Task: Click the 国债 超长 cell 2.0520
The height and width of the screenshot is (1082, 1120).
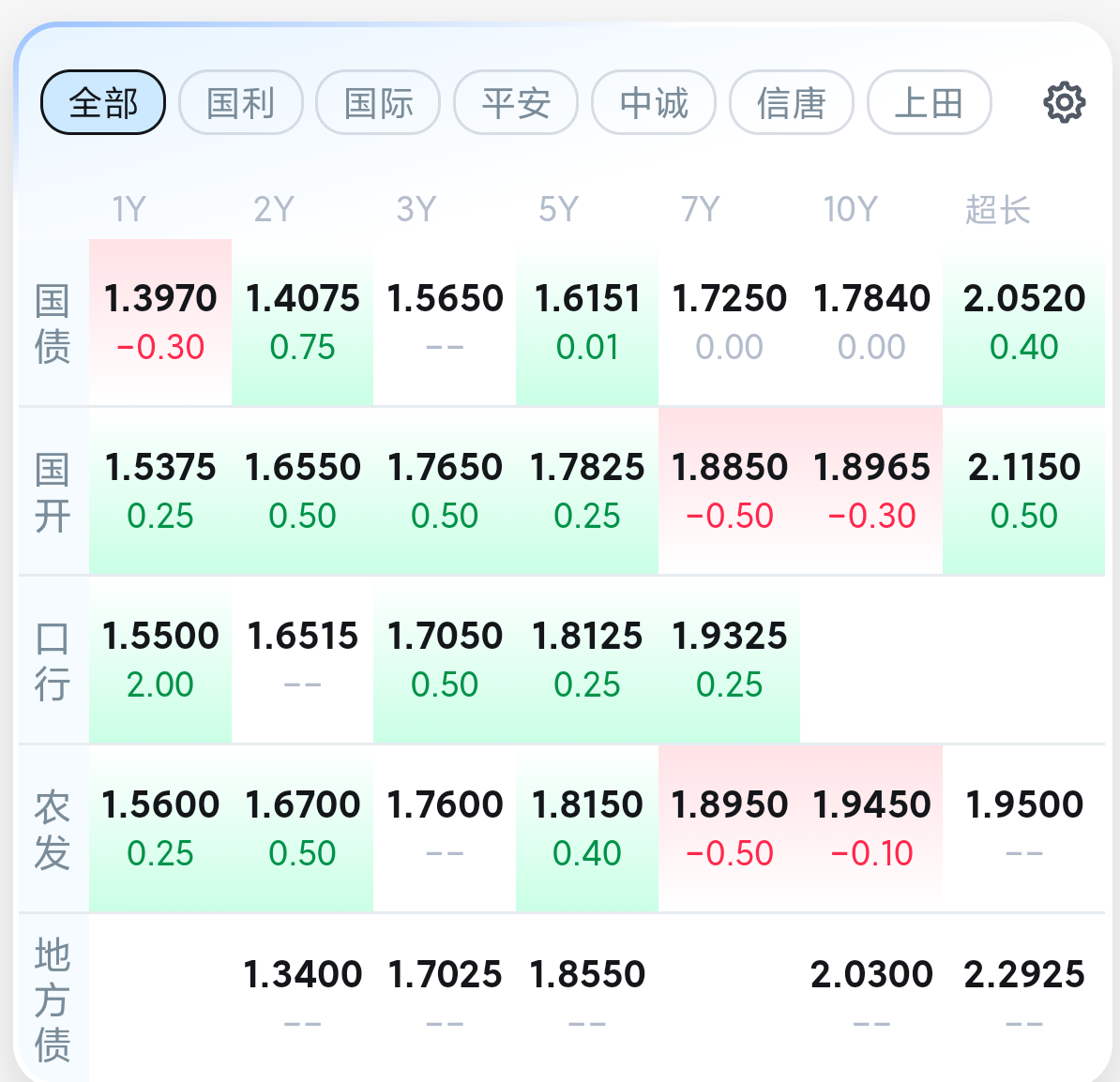Action: tap(1023, 322)
